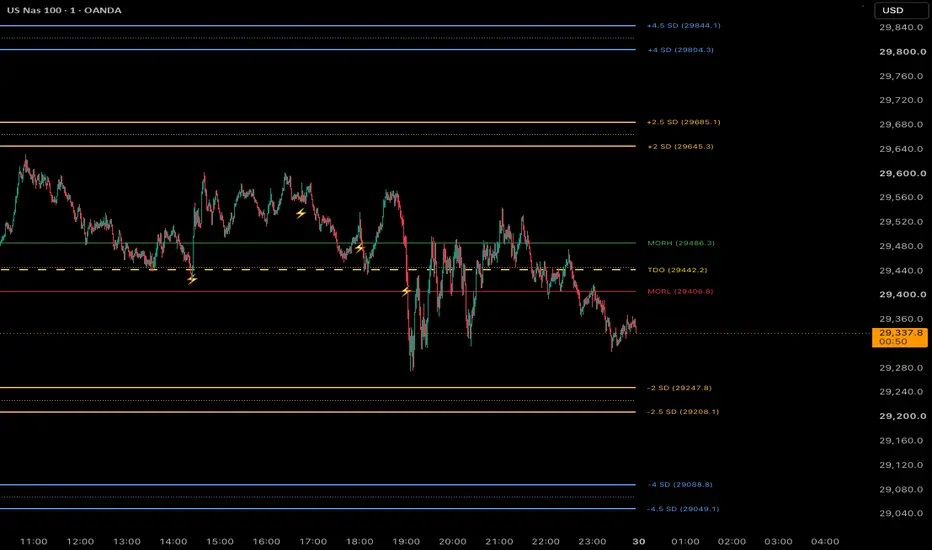Click the 17:00 time axis label
Image resolution: width=932 pixels, height=550 pixels.
[313, 542]
